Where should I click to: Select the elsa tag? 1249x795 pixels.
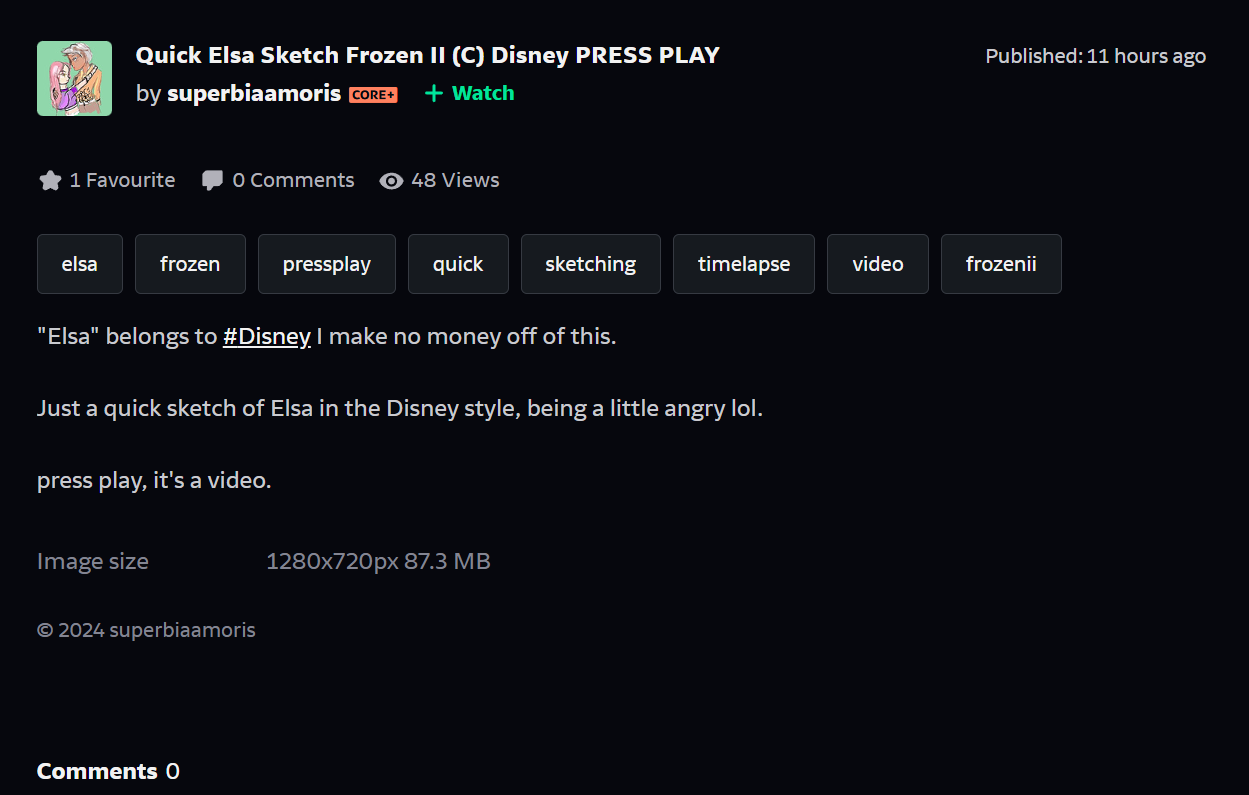tap(80, 264)
